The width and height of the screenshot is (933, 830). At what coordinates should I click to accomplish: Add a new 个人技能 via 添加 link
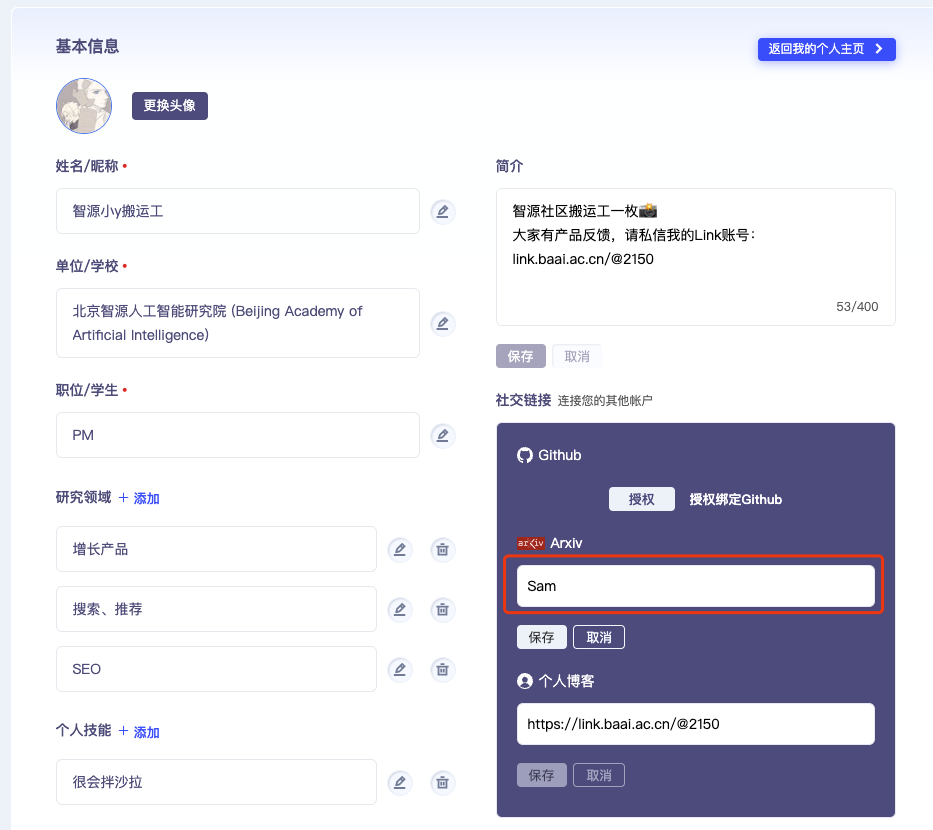[139, 732]
